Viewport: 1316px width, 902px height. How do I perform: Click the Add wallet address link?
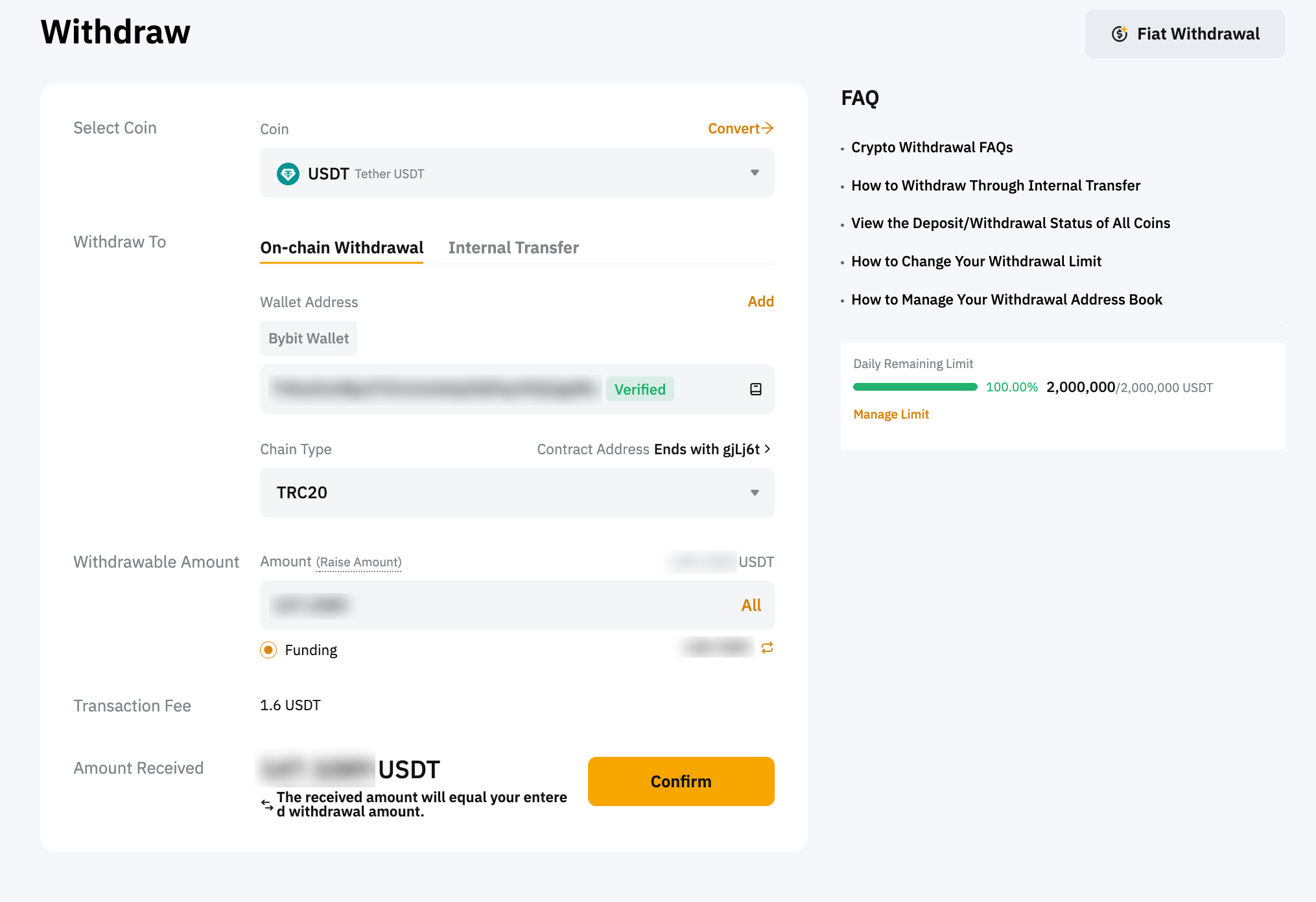pyautogui.click(x=760, y=301)
